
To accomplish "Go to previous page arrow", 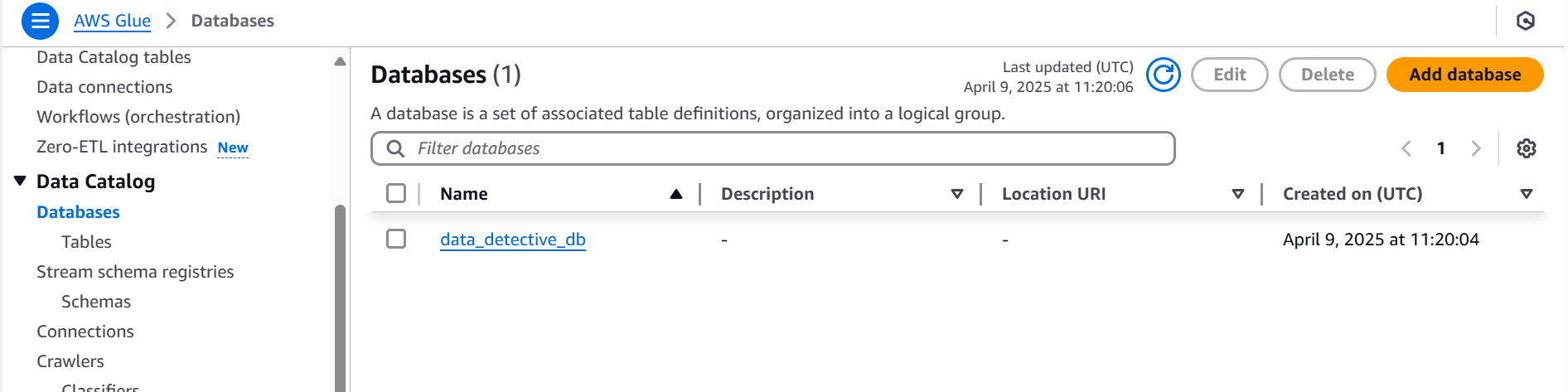I will point(1406,148).
